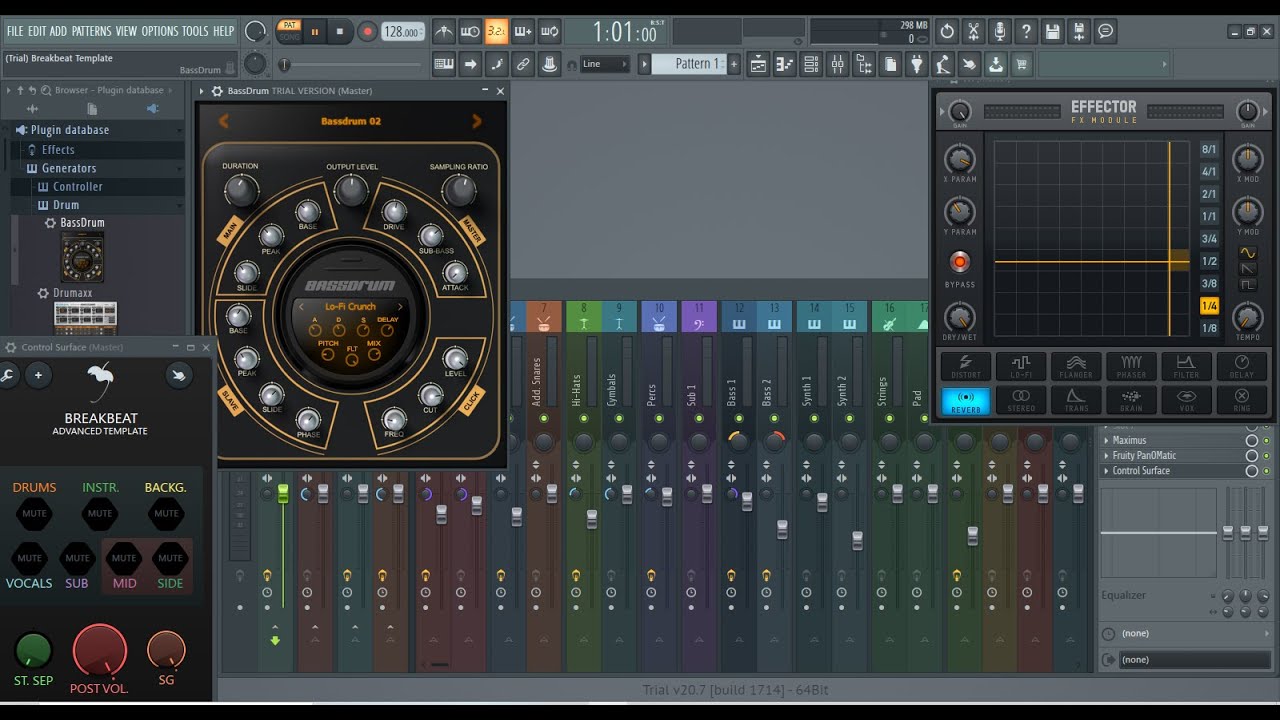Open the TOOLS menu
Screen dimensions: 1280x720
pos(195,31)
